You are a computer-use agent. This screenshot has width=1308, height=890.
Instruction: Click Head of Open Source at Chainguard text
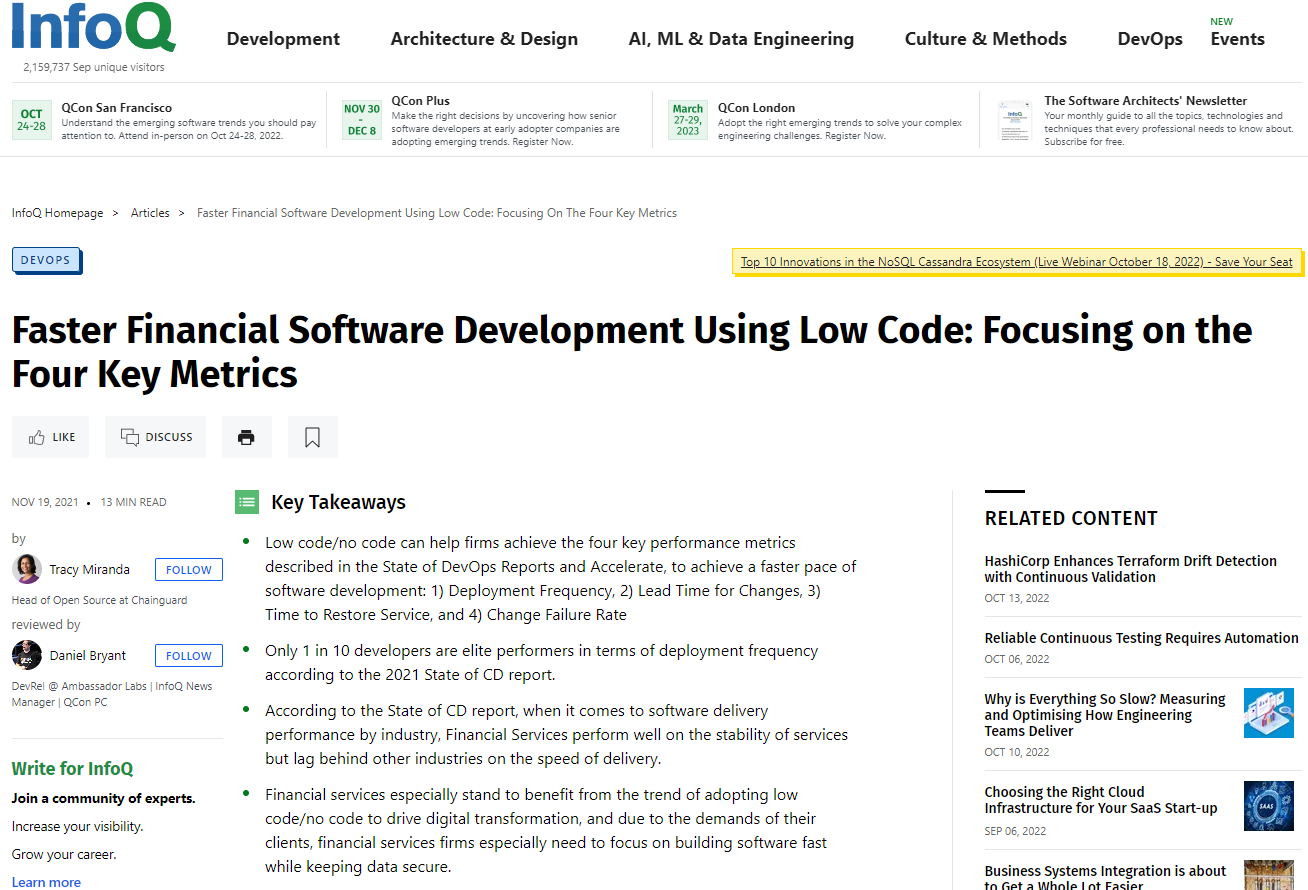(x=99, y=600)
